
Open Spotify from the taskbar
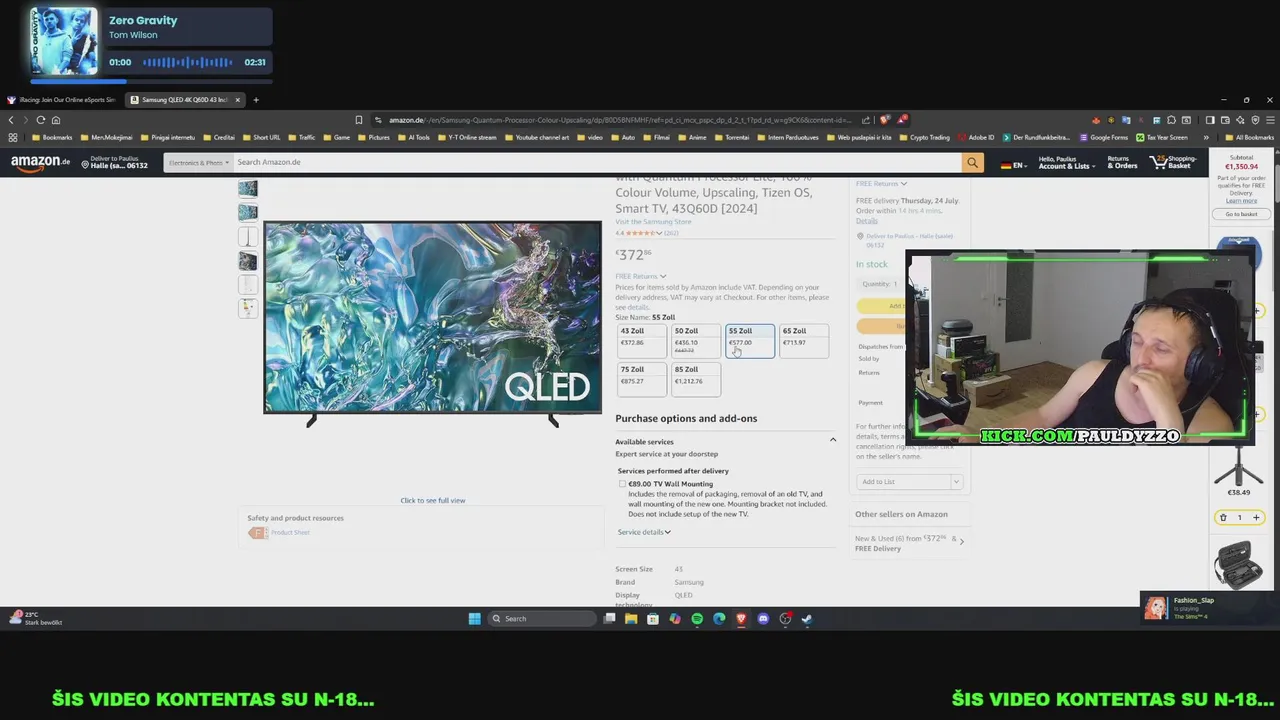(697, 618)
